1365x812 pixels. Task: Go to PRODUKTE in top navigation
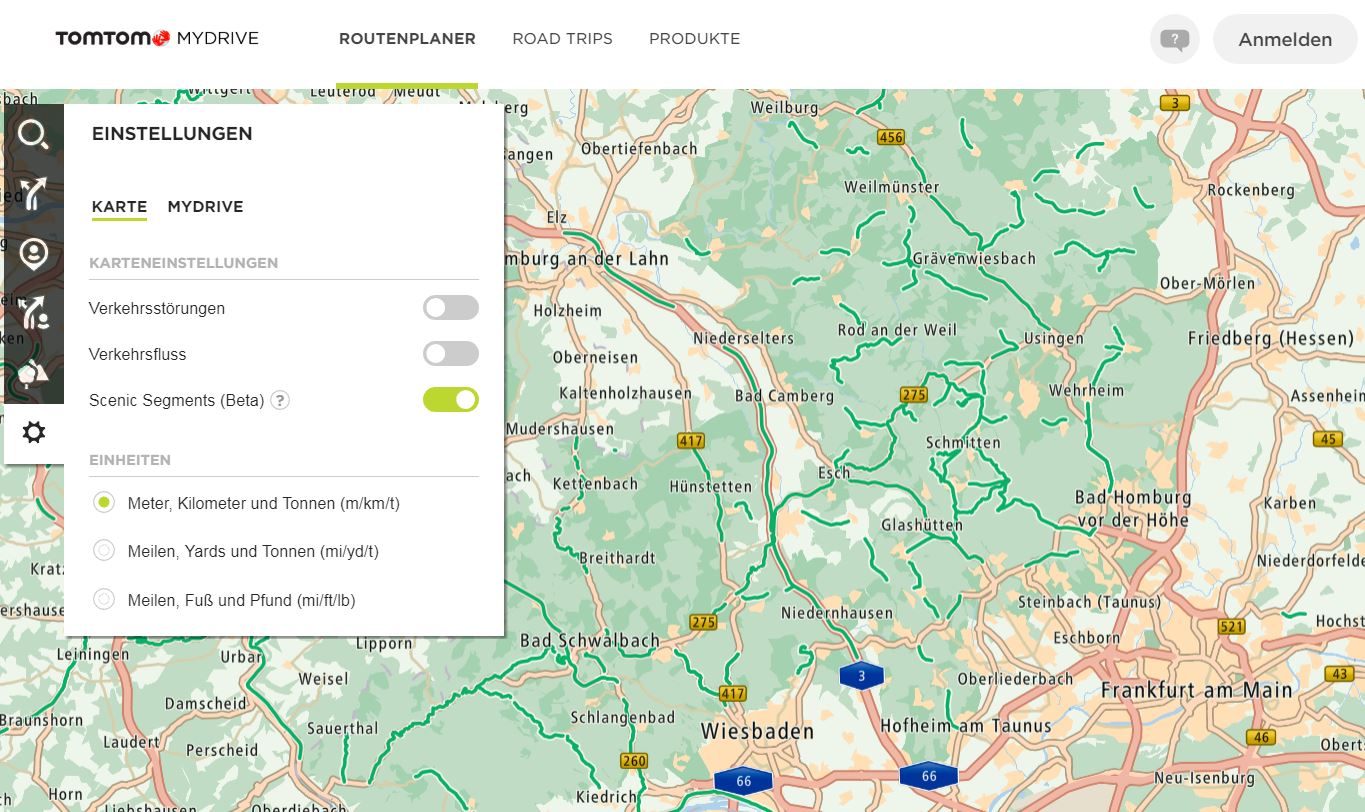pos(694,39)
